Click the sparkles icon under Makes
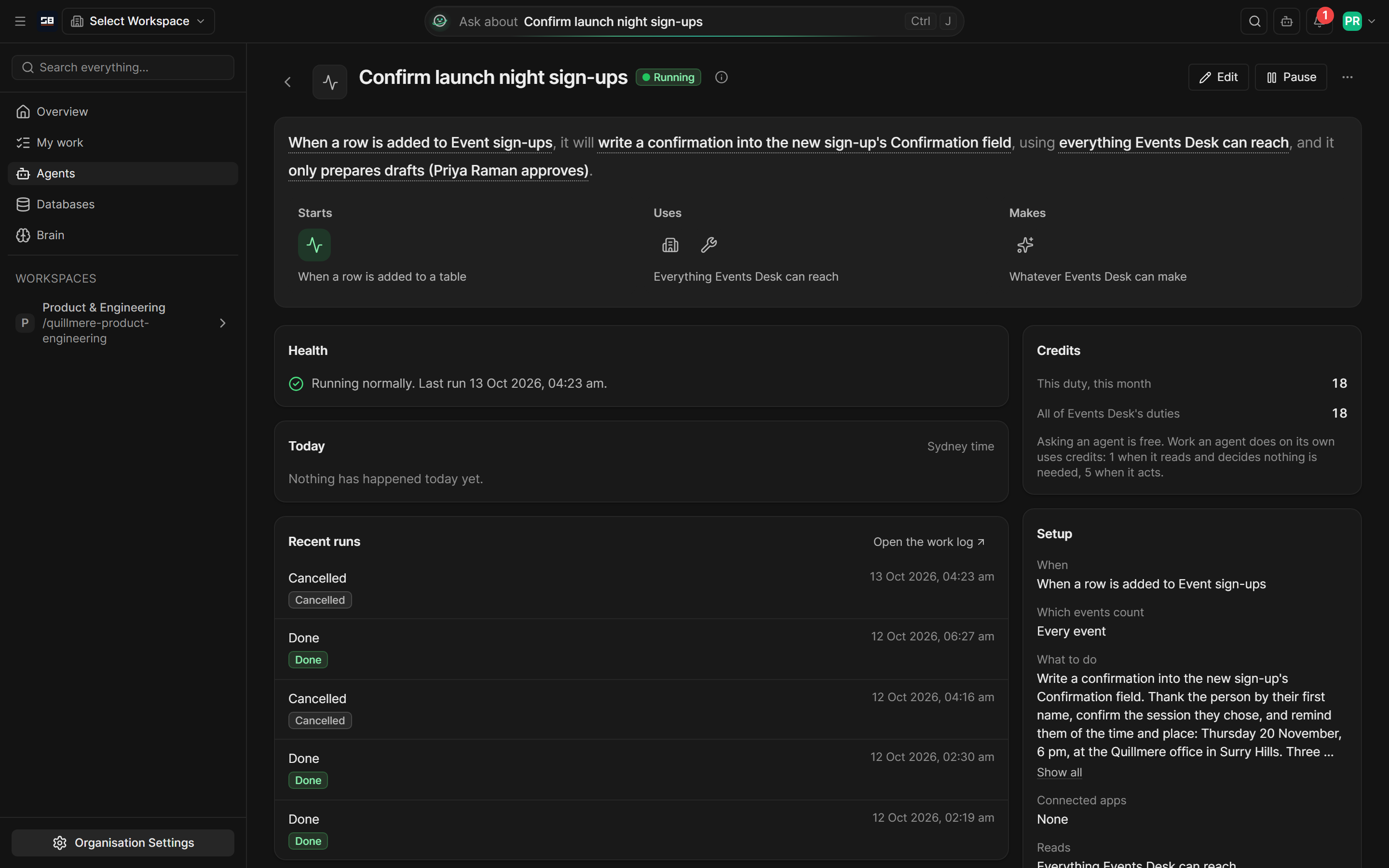Viewport: 1389px width, 868px height. click(1025, 245)
